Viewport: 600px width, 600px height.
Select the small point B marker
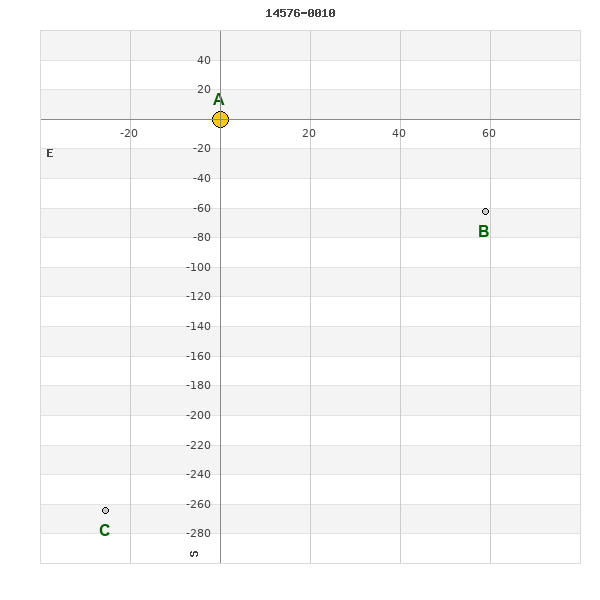[485, 211]
